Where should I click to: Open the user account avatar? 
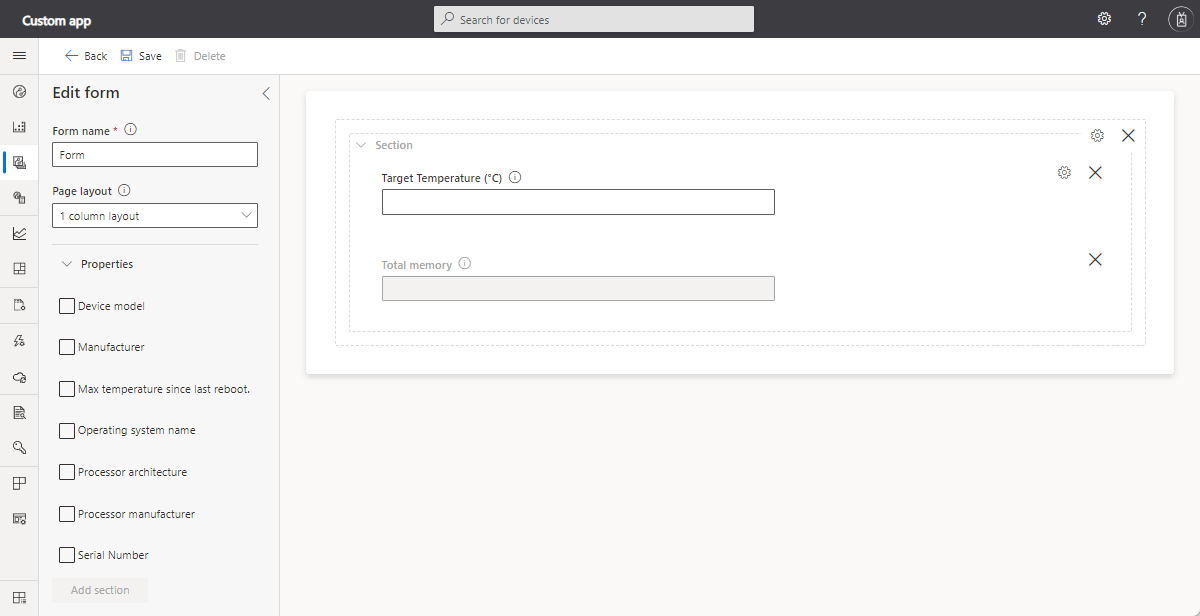[x=1179, y=19]
